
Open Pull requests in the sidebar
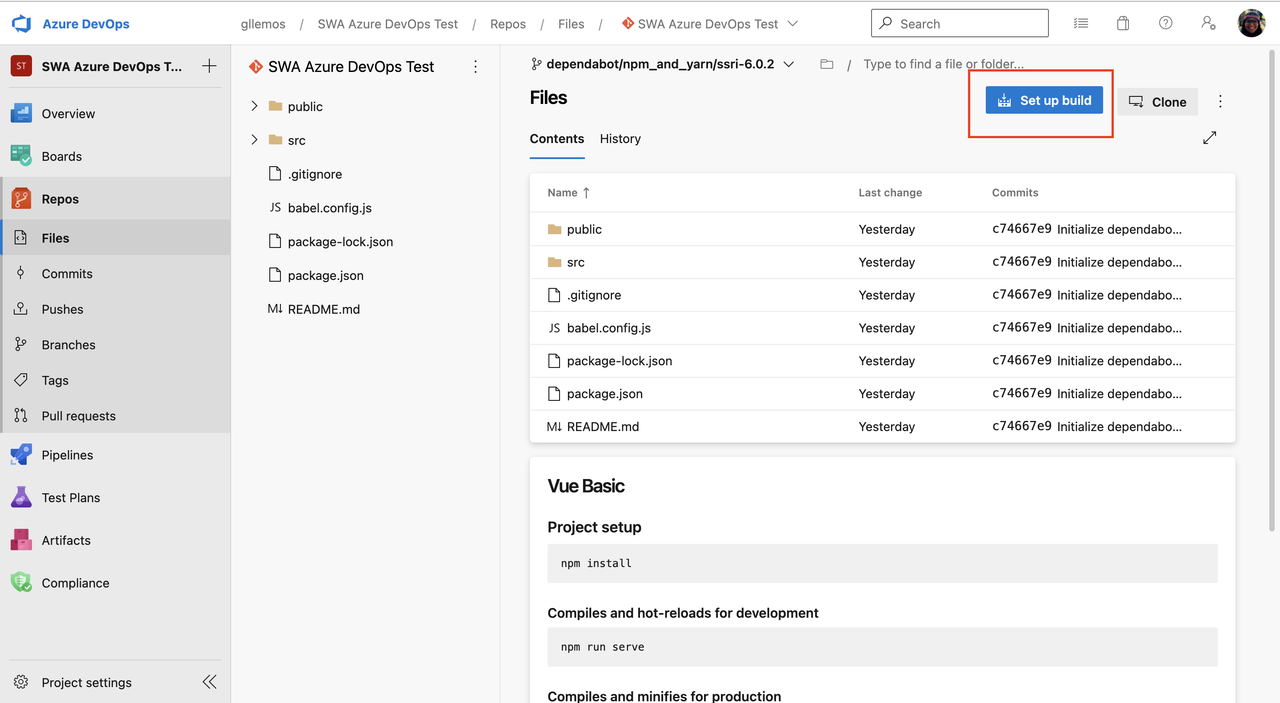click(x=115, y=416)
